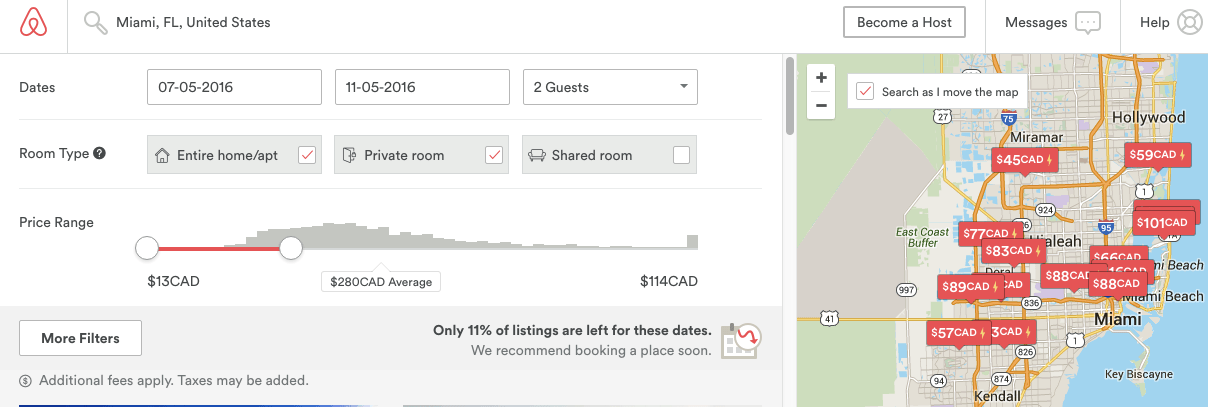Click the Help lifebuoy icon
The width and height of the screenshot is (1208, 407).
click(x=1189, y=22)
